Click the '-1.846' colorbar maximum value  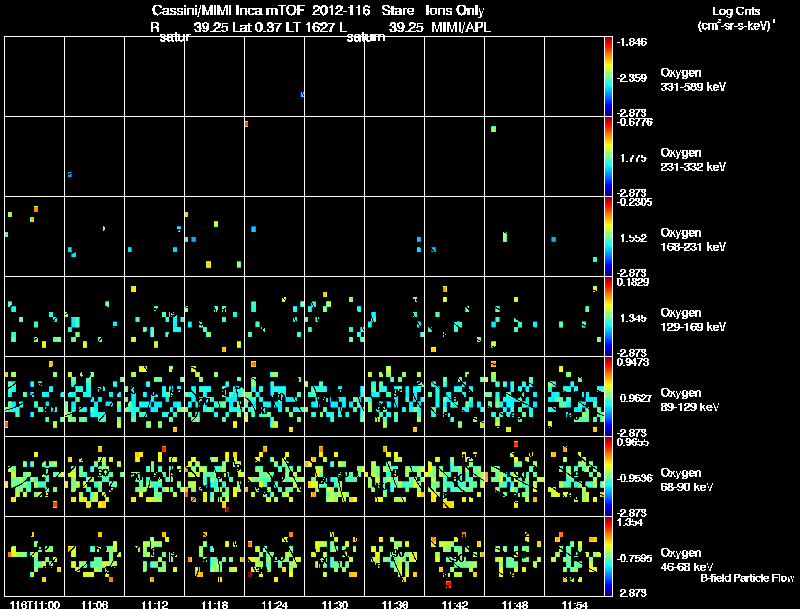(x=632, y=42)
